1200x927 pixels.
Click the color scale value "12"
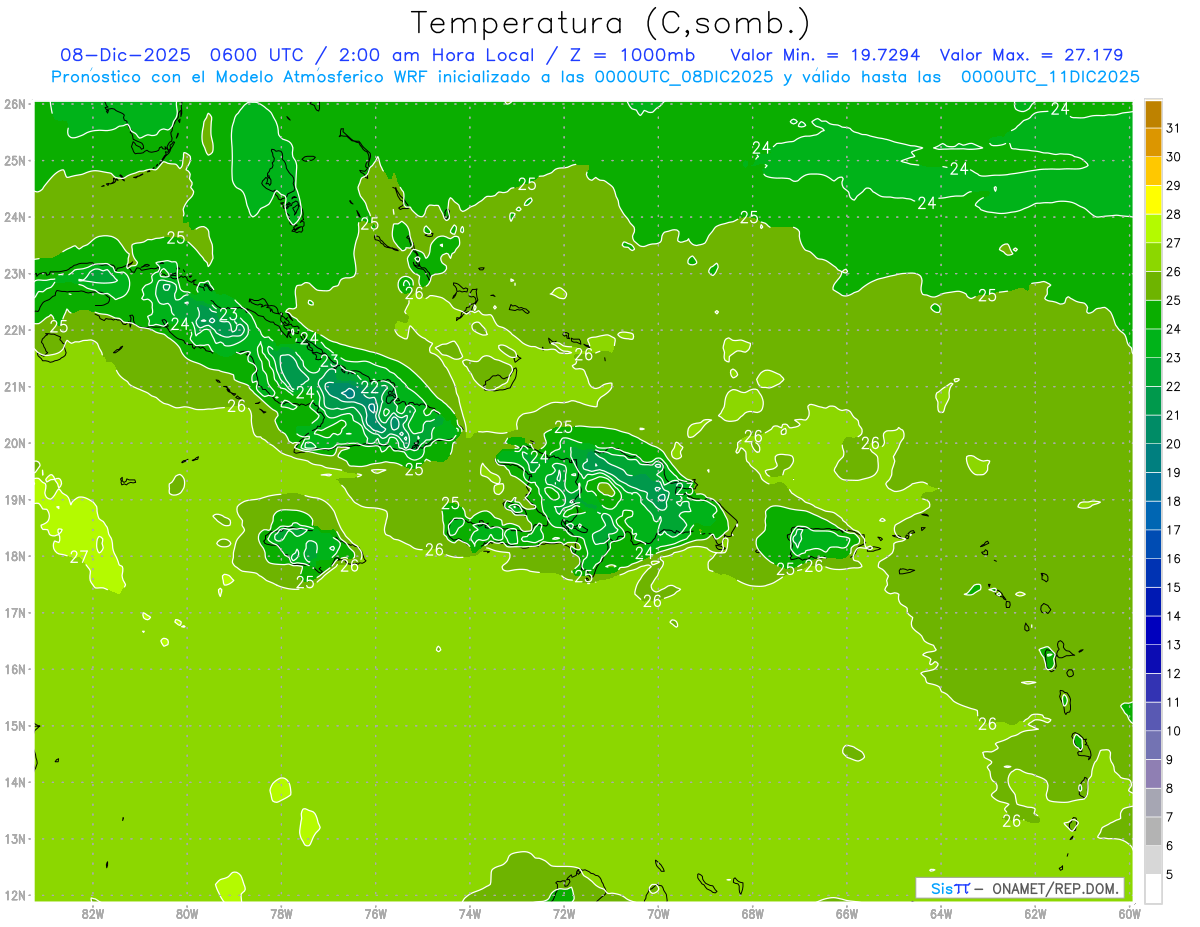[1173, 673]
